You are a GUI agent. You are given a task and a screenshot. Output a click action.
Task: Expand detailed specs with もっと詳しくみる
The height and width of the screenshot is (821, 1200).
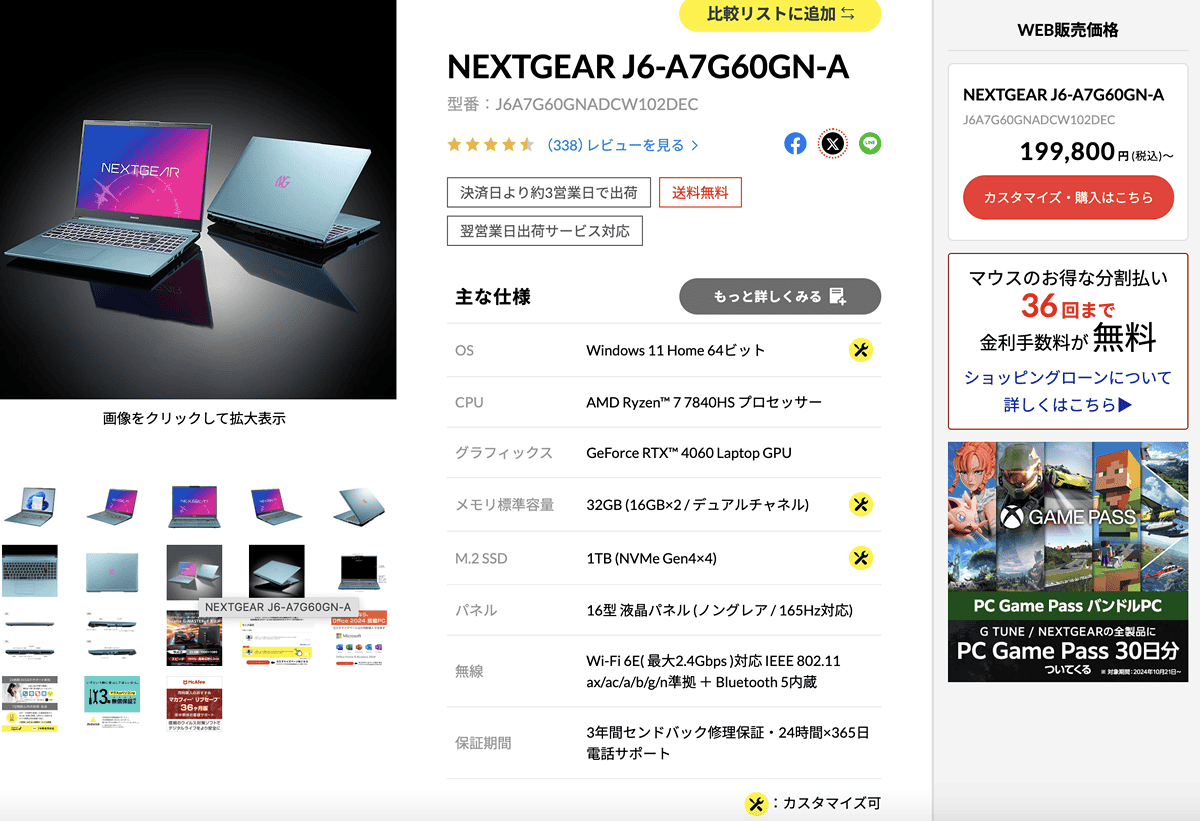[780, 296]
